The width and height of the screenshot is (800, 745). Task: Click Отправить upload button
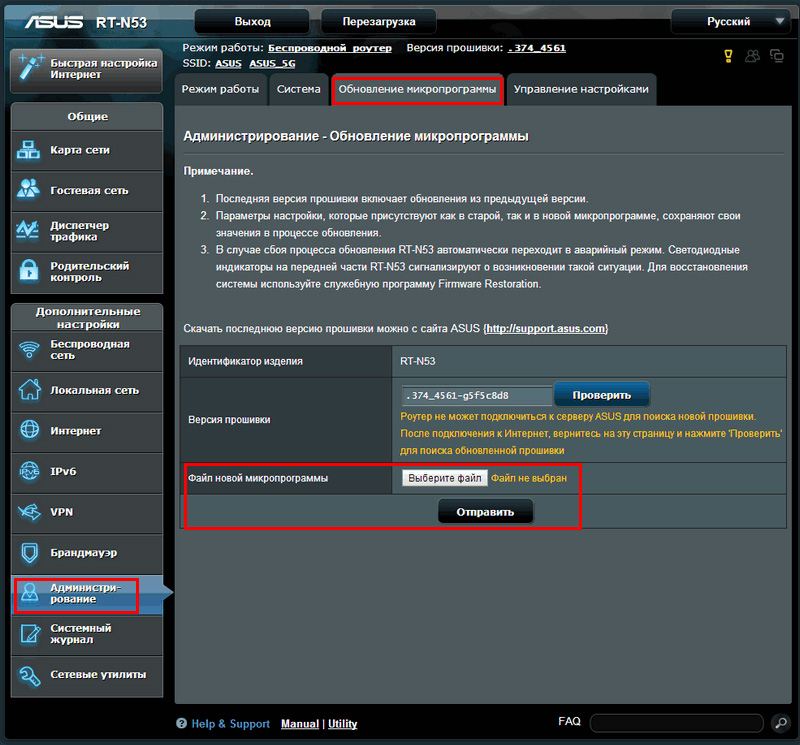coord(485,512)
